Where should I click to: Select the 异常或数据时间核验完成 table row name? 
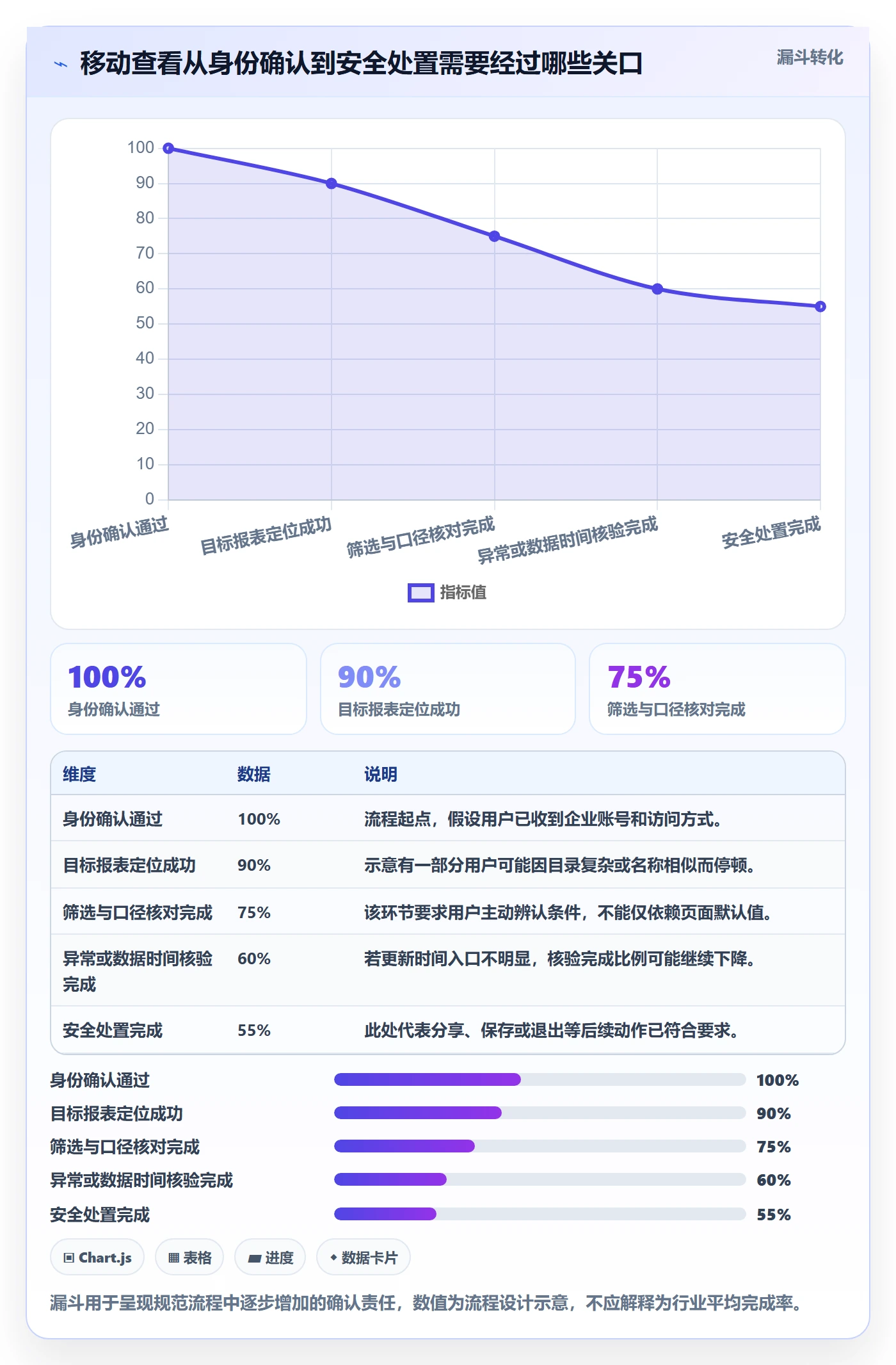(x=138, y=971)
